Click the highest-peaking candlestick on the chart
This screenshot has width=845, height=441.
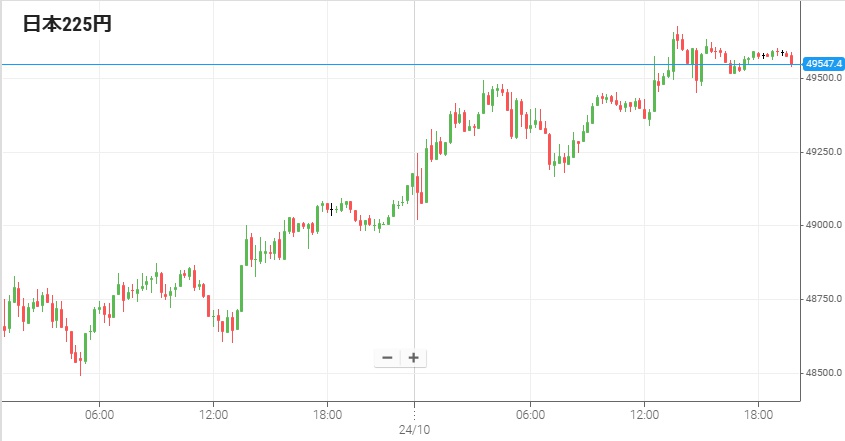click(x=677, y=40)
